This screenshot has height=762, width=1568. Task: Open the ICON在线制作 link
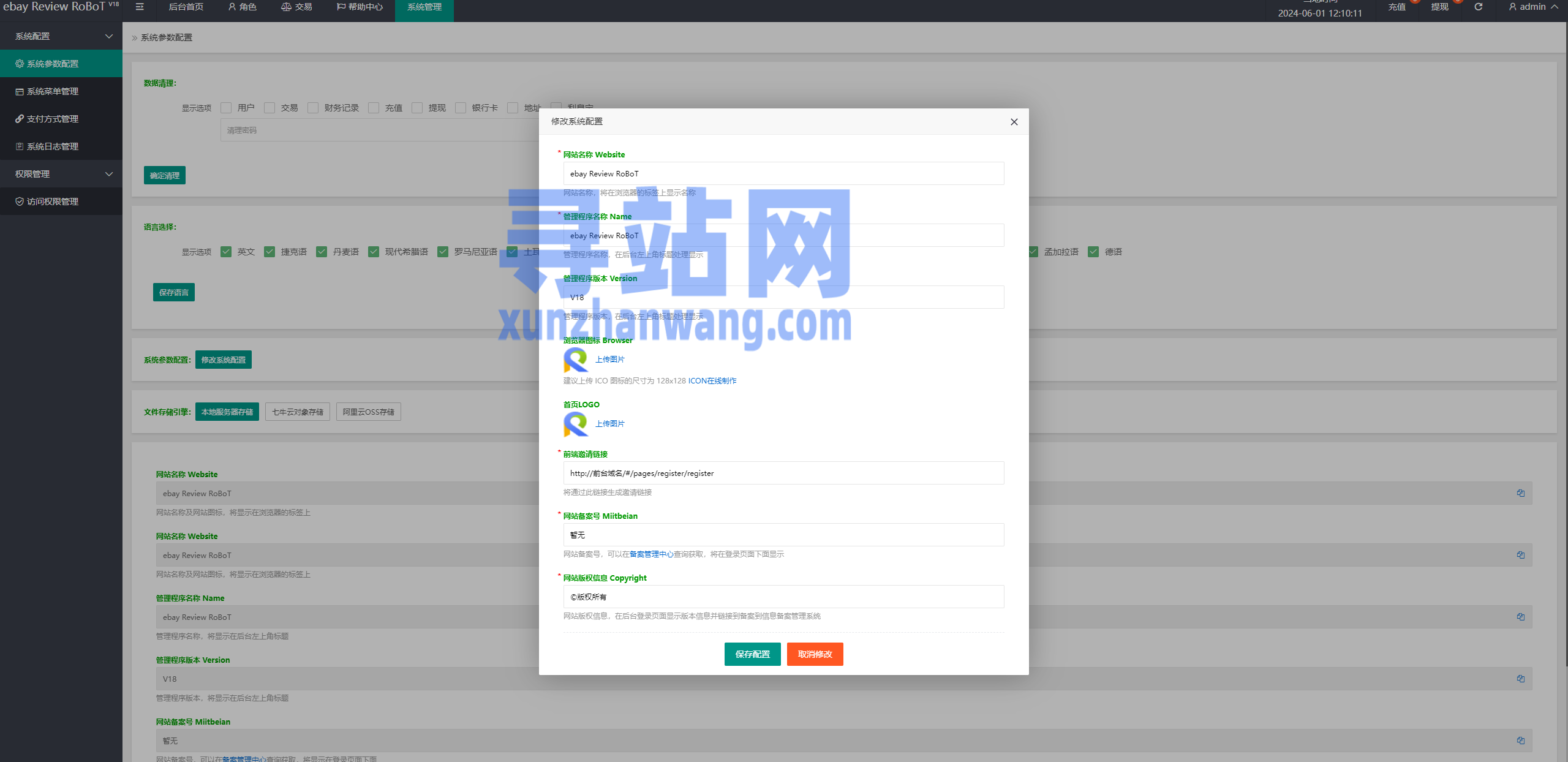point(712,381)
